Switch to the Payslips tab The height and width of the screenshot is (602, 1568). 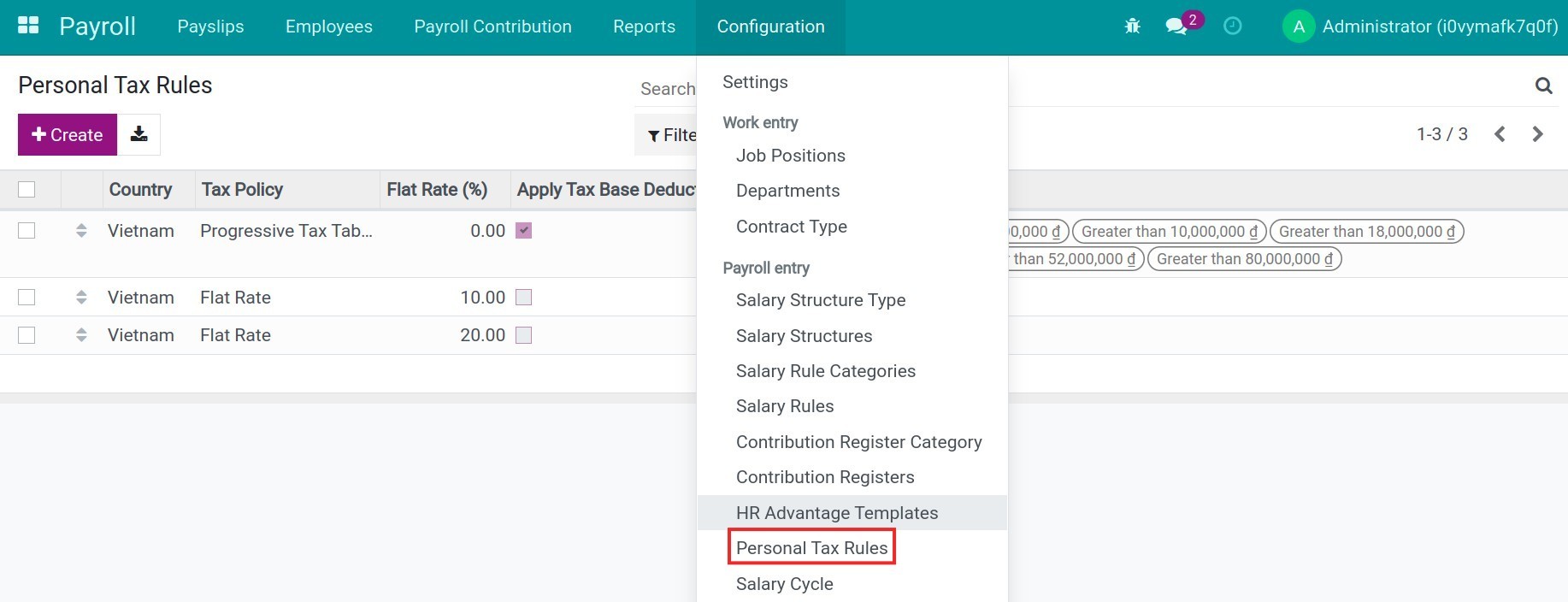pos(210,27)
